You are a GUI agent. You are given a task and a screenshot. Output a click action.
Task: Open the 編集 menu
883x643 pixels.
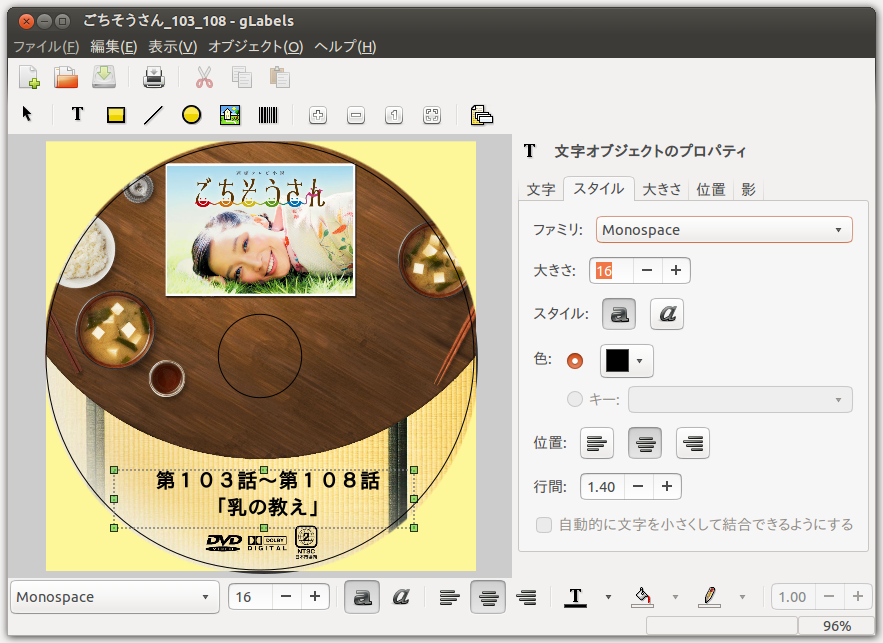coord(114,46)
